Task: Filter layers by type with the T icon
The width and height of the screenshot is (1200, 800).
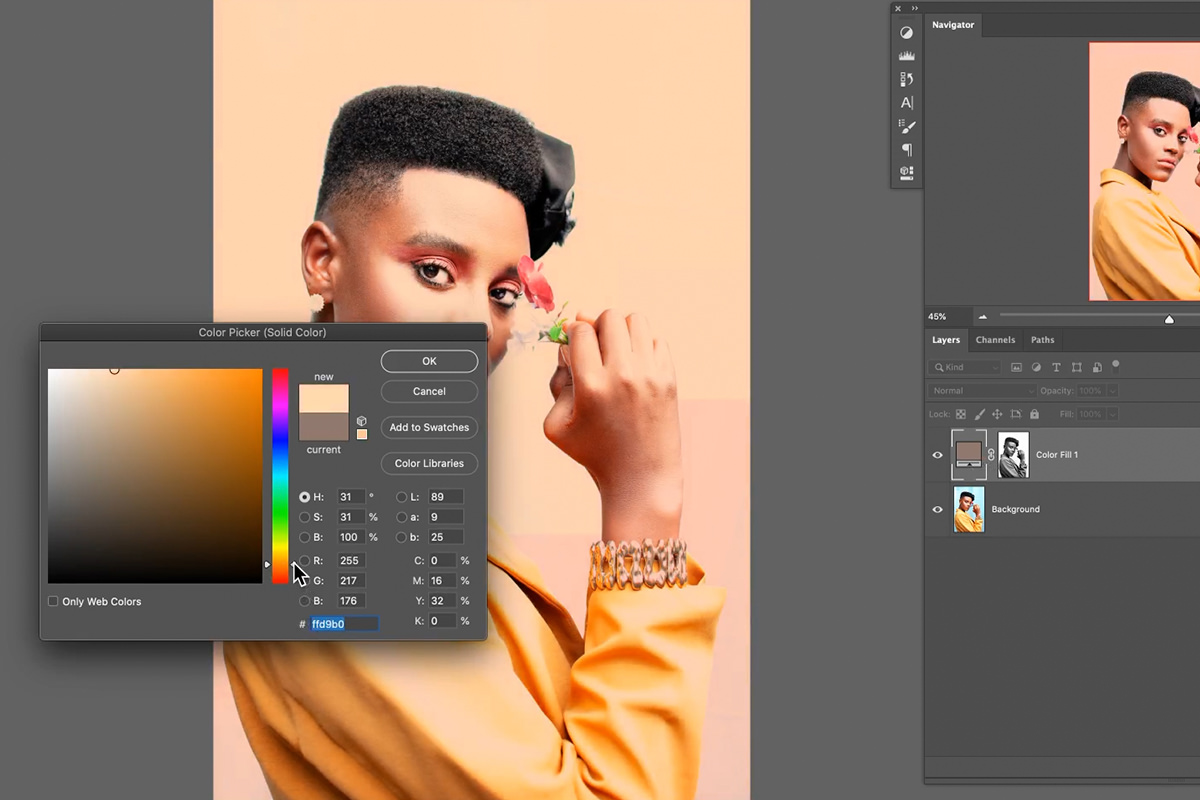Action: click(1056, 367)
